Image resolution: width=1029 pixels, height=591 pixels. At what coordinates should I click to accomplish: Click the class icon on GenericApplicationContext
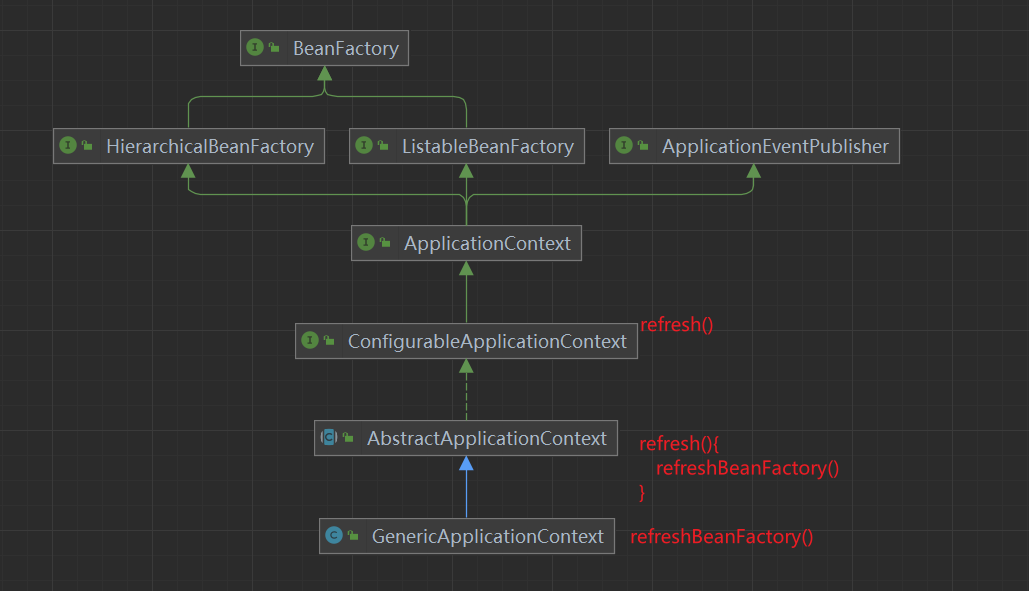click(334, 535)
